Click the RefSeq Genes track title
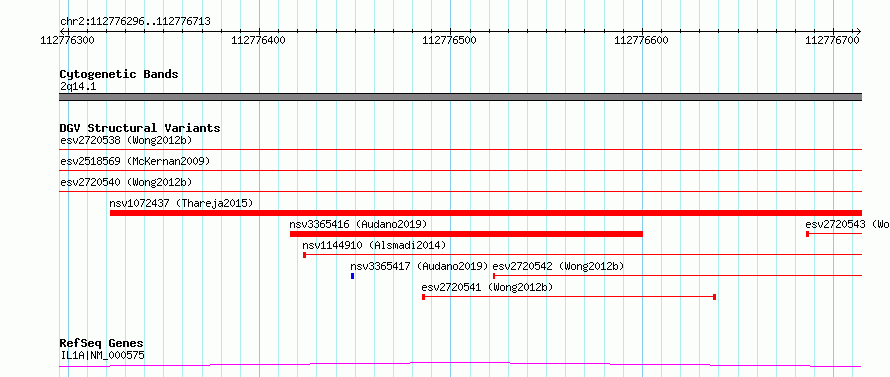The height and width of the screenshot is (377, 890). point(102,344)
